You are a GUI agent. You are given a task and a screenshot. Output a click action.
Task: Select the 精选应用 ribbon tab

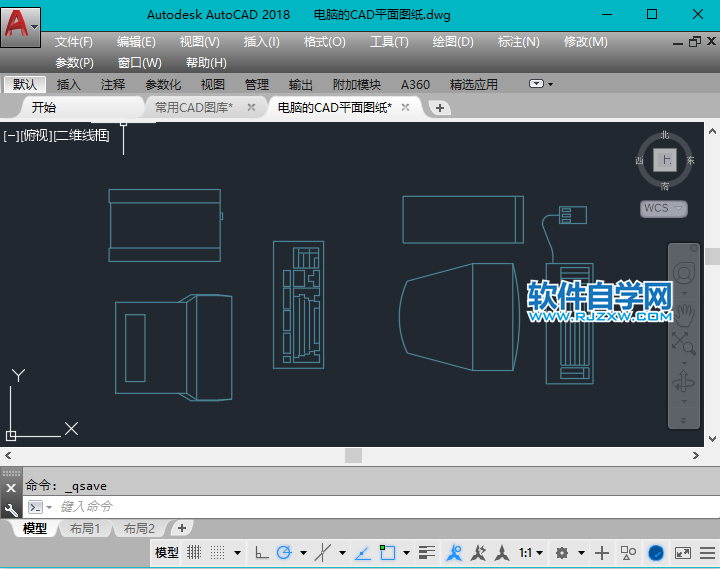pos(473,85)
